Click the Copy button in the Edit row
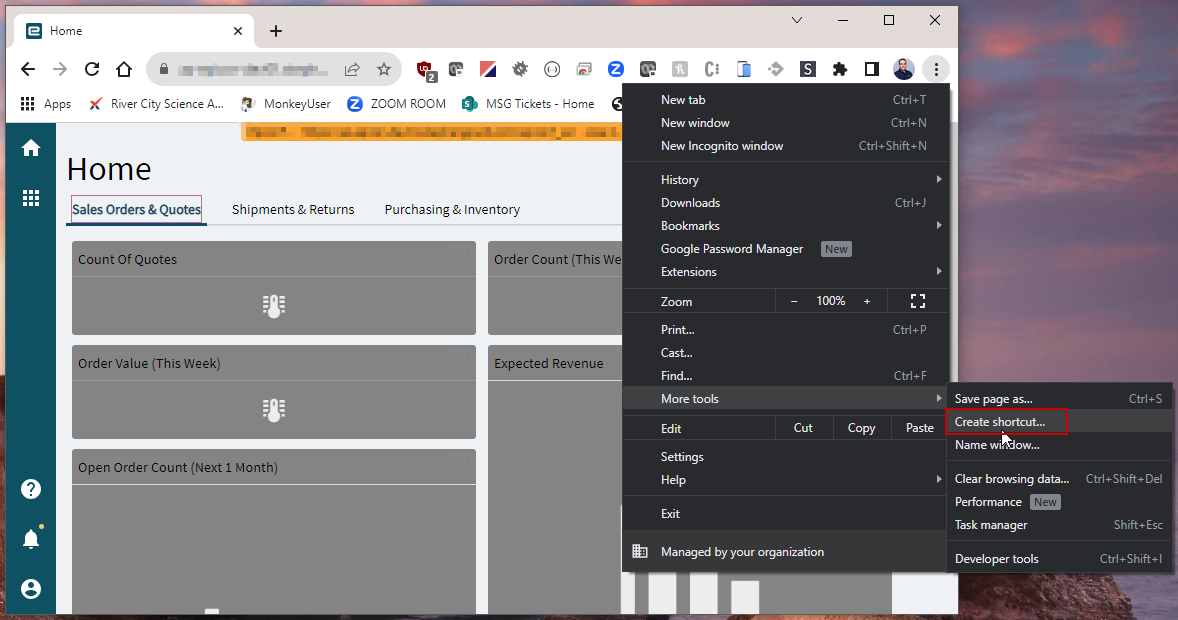 (x=861, y=427)
